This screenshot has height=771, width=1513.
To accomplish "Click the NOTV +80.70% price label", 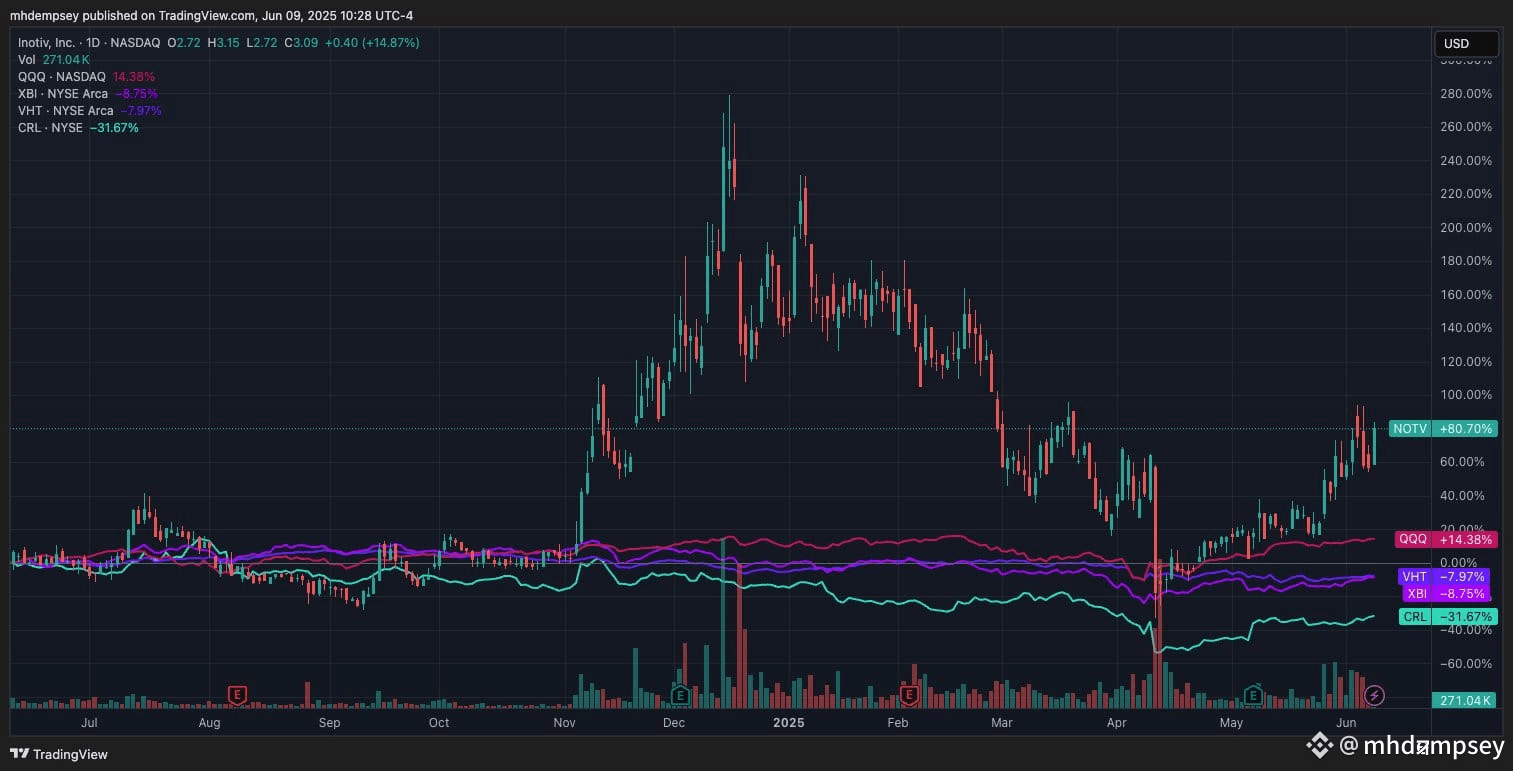I will click(x=1443, y=428).
